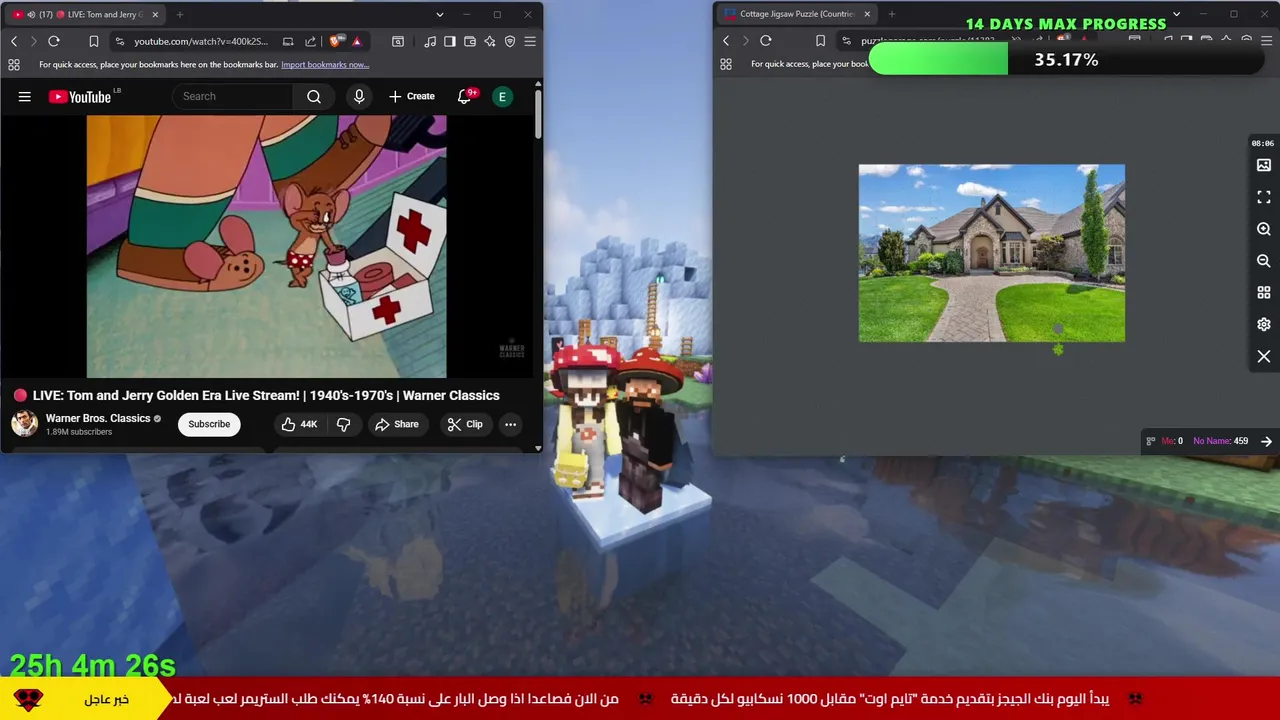Image resolution: width=1280 pixels, height=720 pixels.
Task: Toggle sidebar panel in YouTube browser window
Action: coord(450,41)
